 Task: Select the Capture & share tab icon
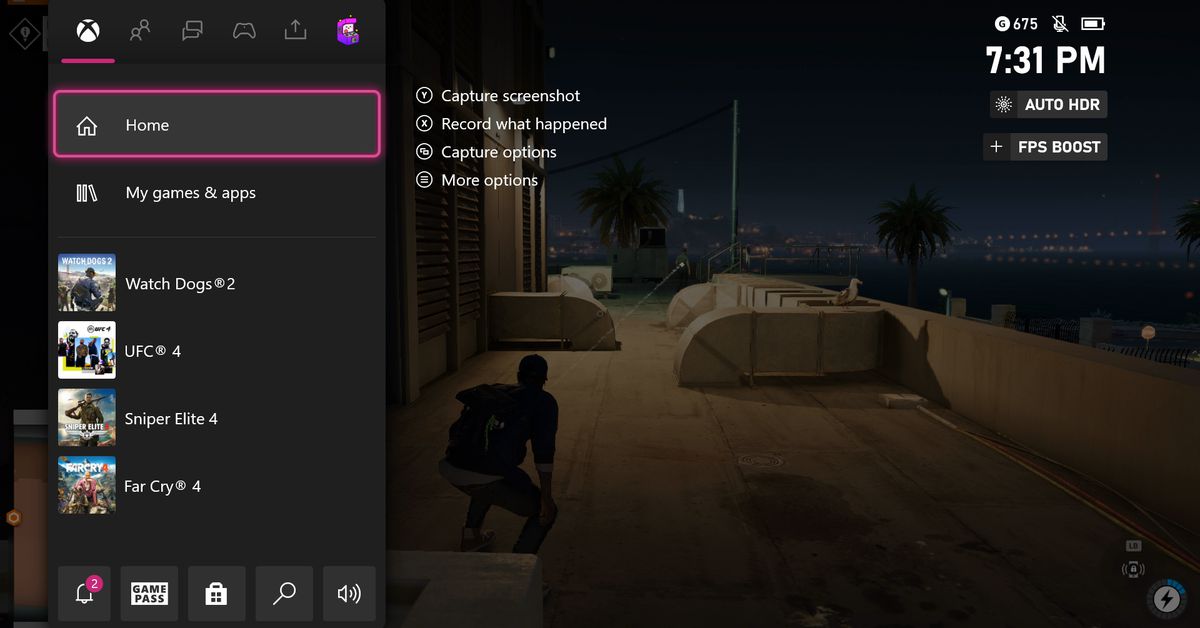pos(295,31)
